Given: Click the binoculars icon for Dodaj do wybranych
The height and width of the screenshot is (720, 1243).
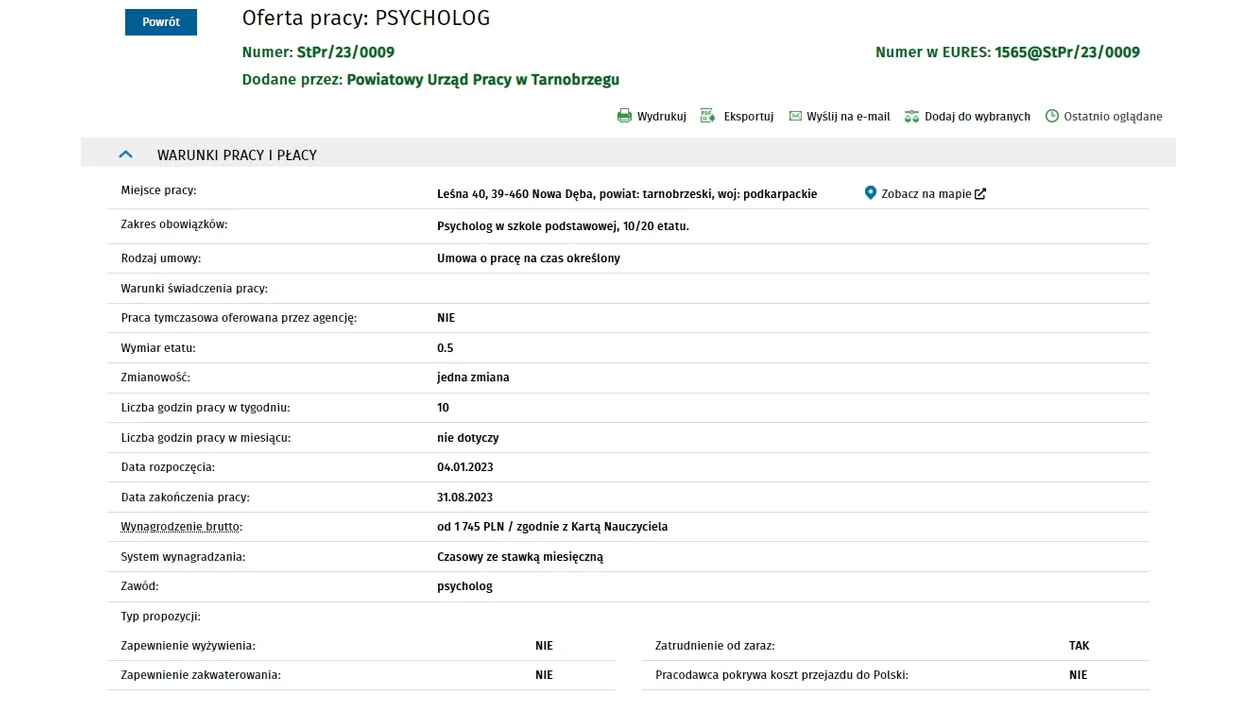Looking at the screenshot, I should click(x=911, y=117).
